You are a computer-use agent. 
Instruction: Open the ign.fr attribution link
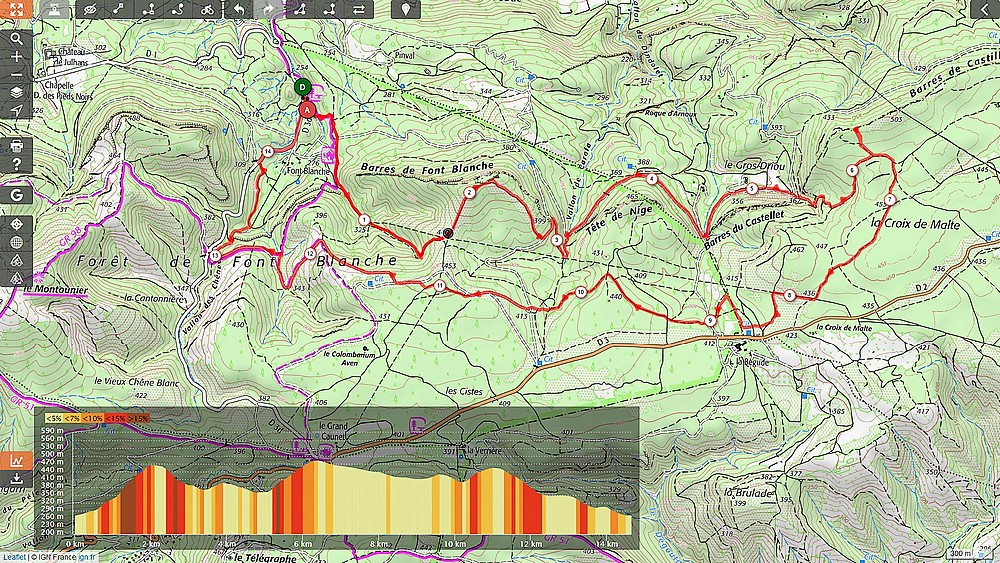click(x=85, y=557)
